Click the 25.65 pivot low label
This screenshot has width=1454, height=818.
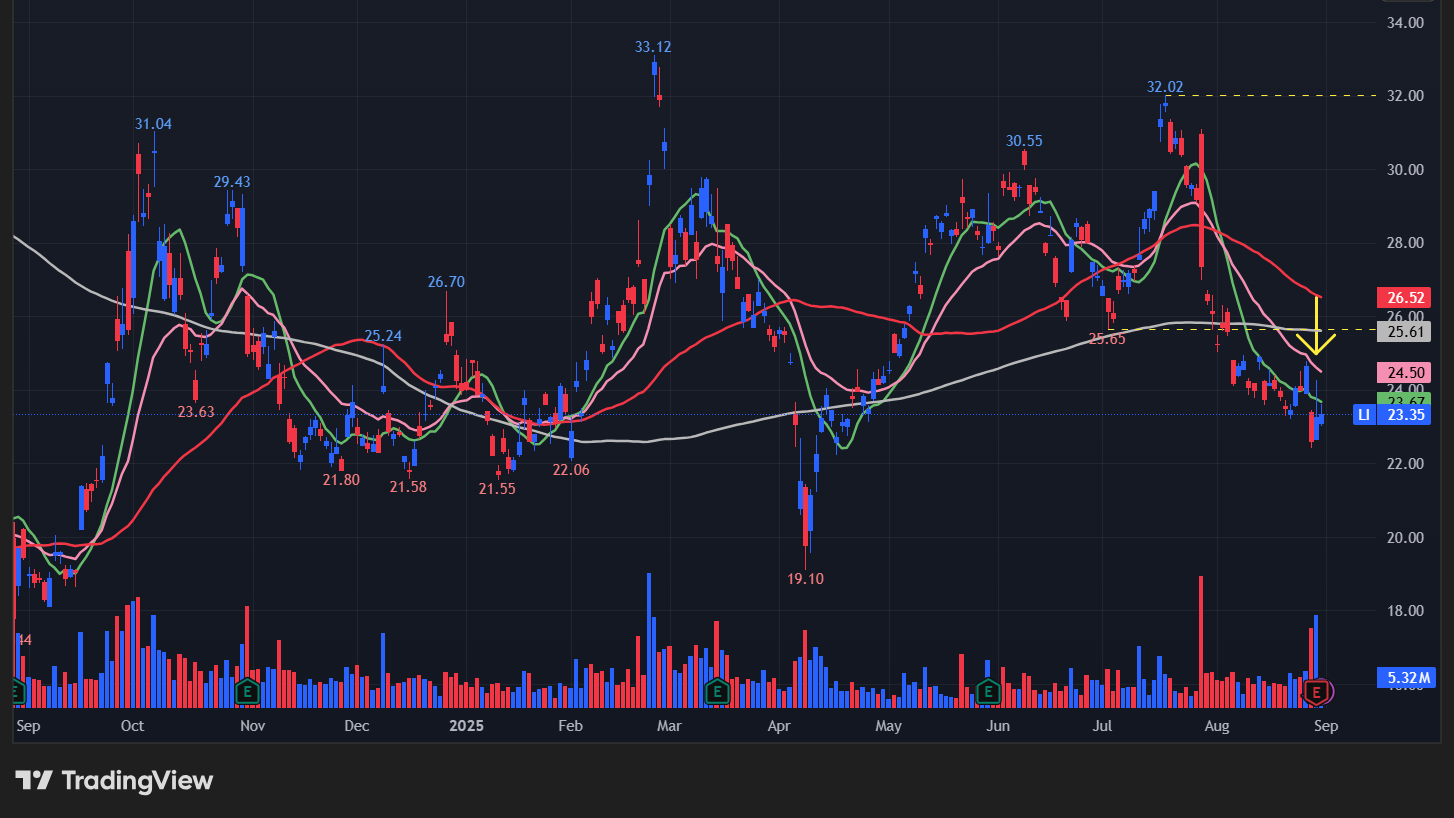point(1107,339)
